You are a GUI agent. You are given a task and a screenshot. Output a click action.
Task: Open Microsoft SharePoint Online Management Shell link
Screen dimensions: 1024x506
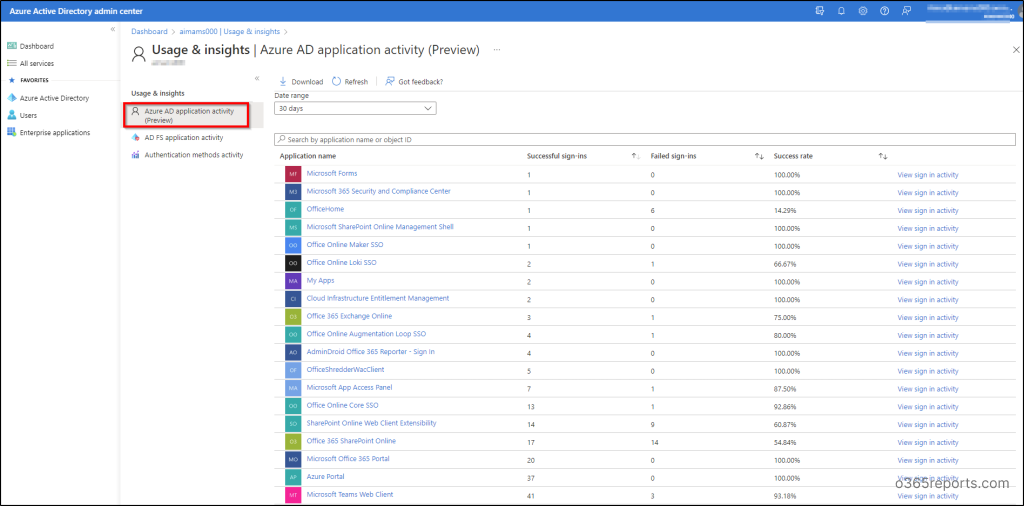coord(380,227)
